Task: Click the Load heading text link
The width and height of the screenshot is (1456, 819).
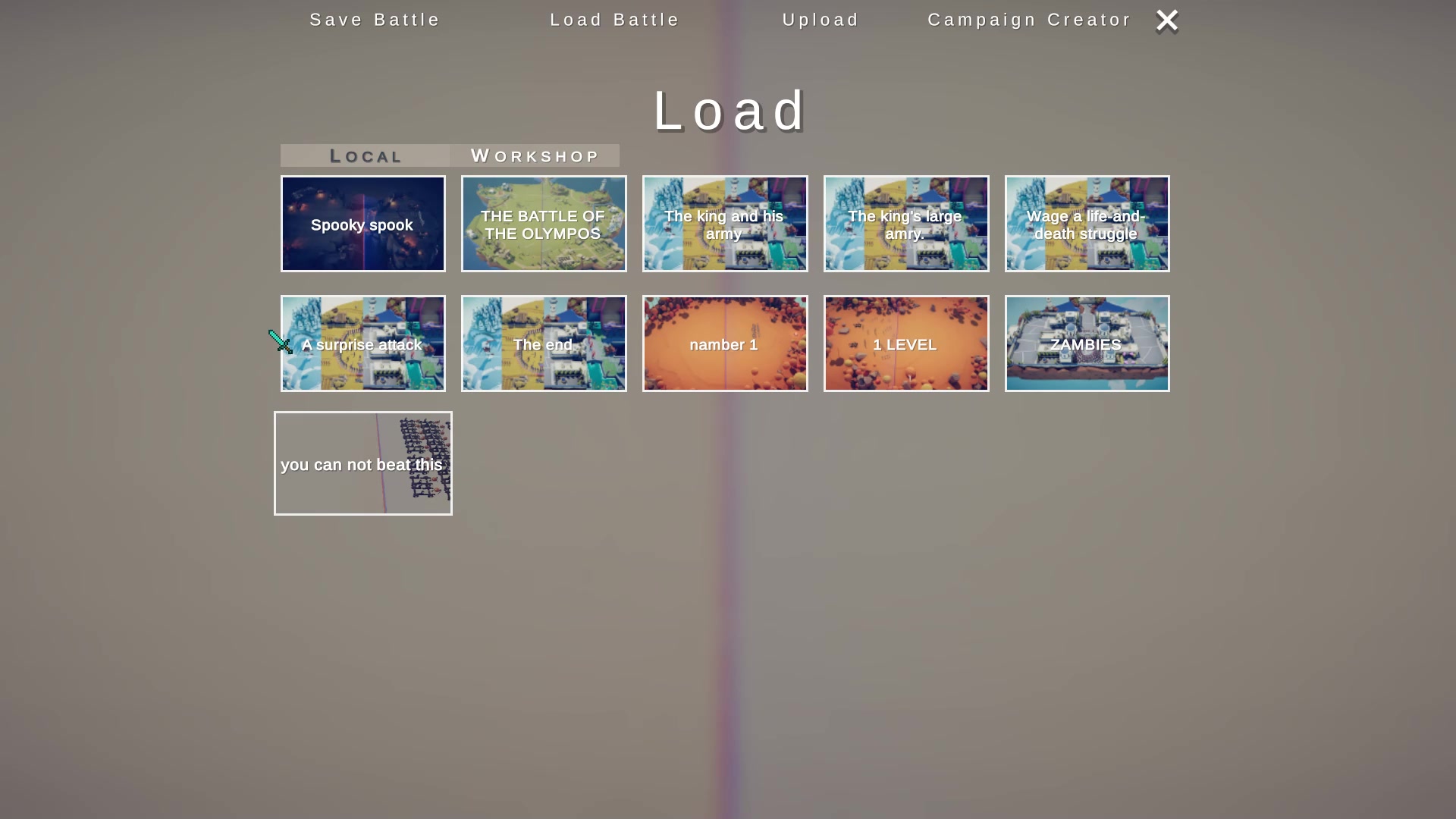Action: (x=728, y=110)
